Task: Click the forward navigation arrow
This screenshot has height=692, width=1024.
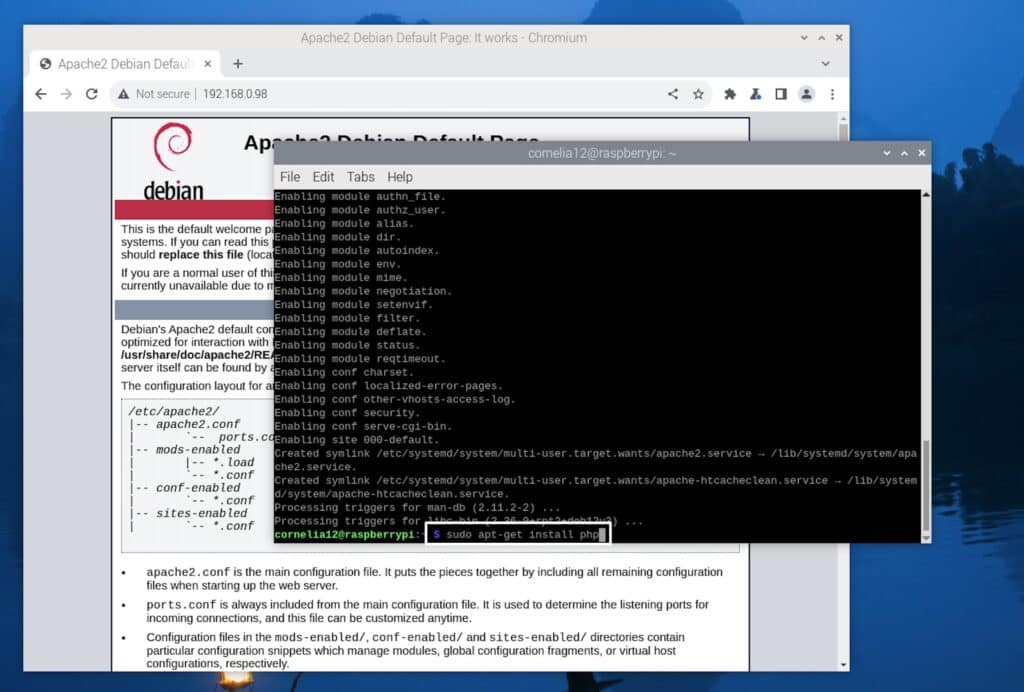Action: (x=66, y=93)
